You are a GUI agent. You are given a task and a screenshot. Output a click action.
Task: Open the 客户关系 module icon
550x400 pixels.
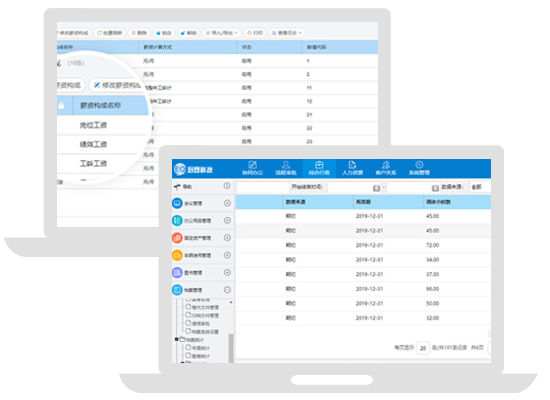386,165
